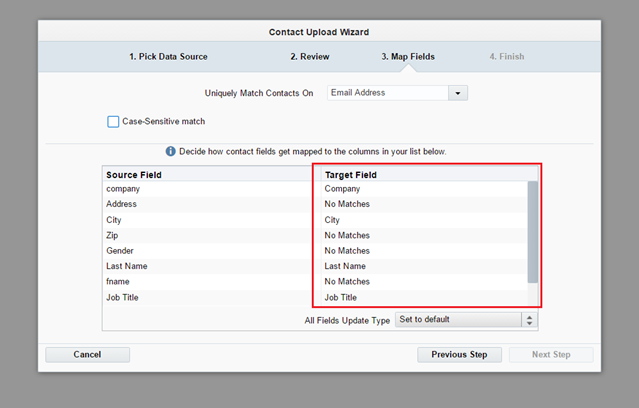Go to the 1. Pick Data Source step

click(x=168, y=57)
